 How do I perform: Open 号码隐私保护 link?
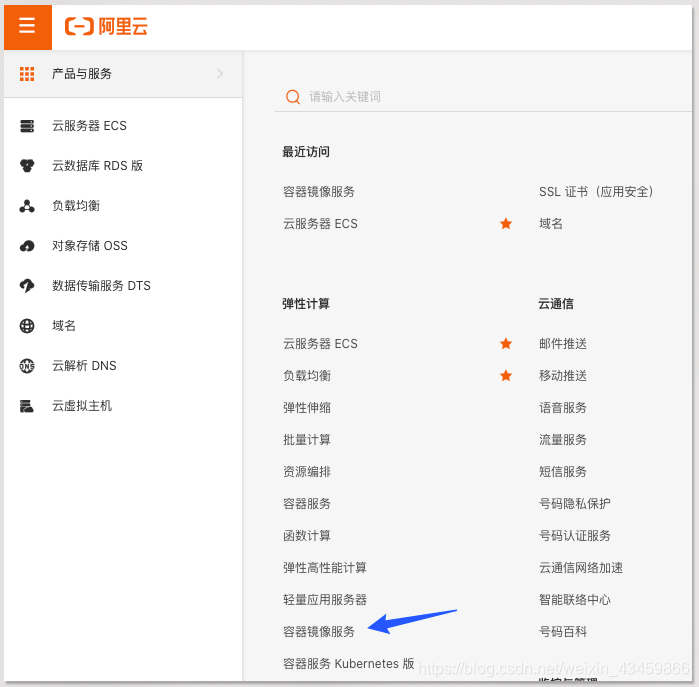(575, 504)
